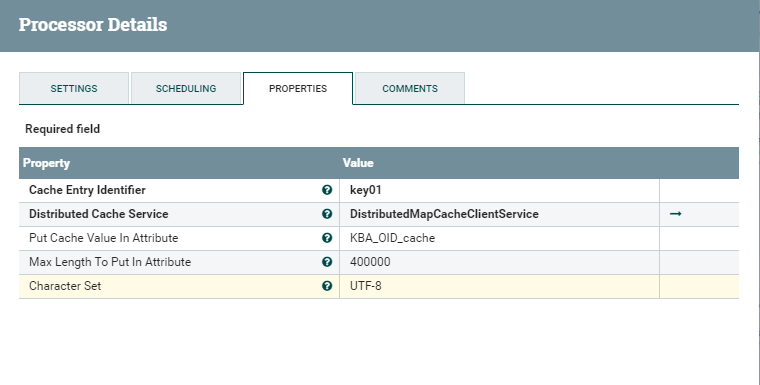
Task: Open help for Distributed Cache Service
Action: tap(327, 214)
